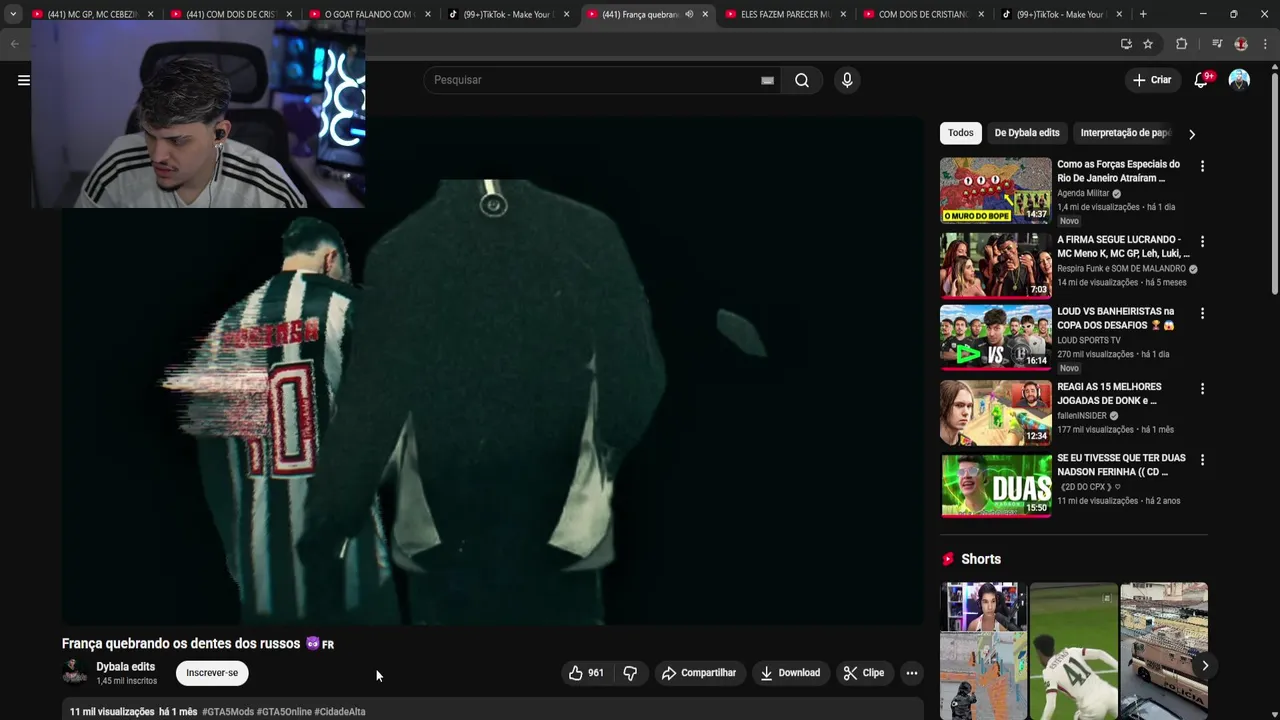Click the search magnifier button
The image size is (1280, 720).
[802, 80]
